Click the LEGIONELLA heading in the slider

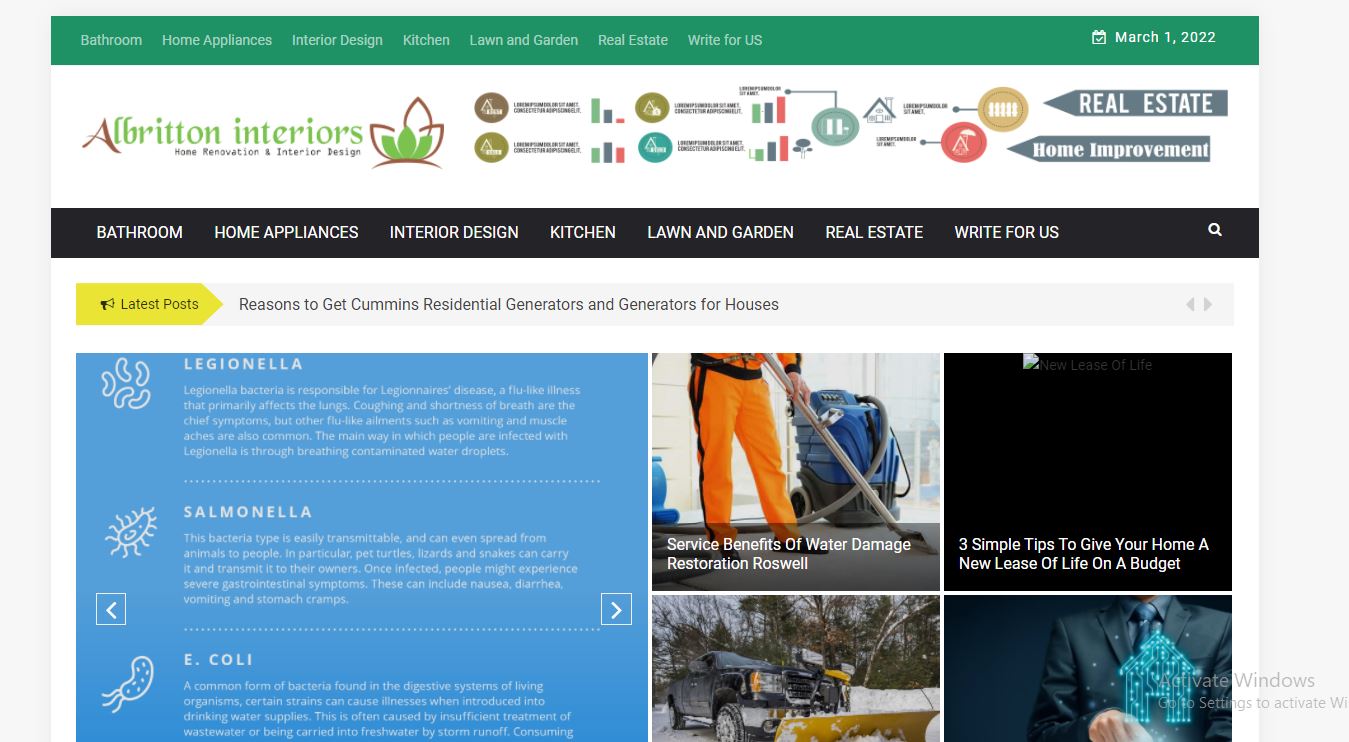tap(243, 364)
